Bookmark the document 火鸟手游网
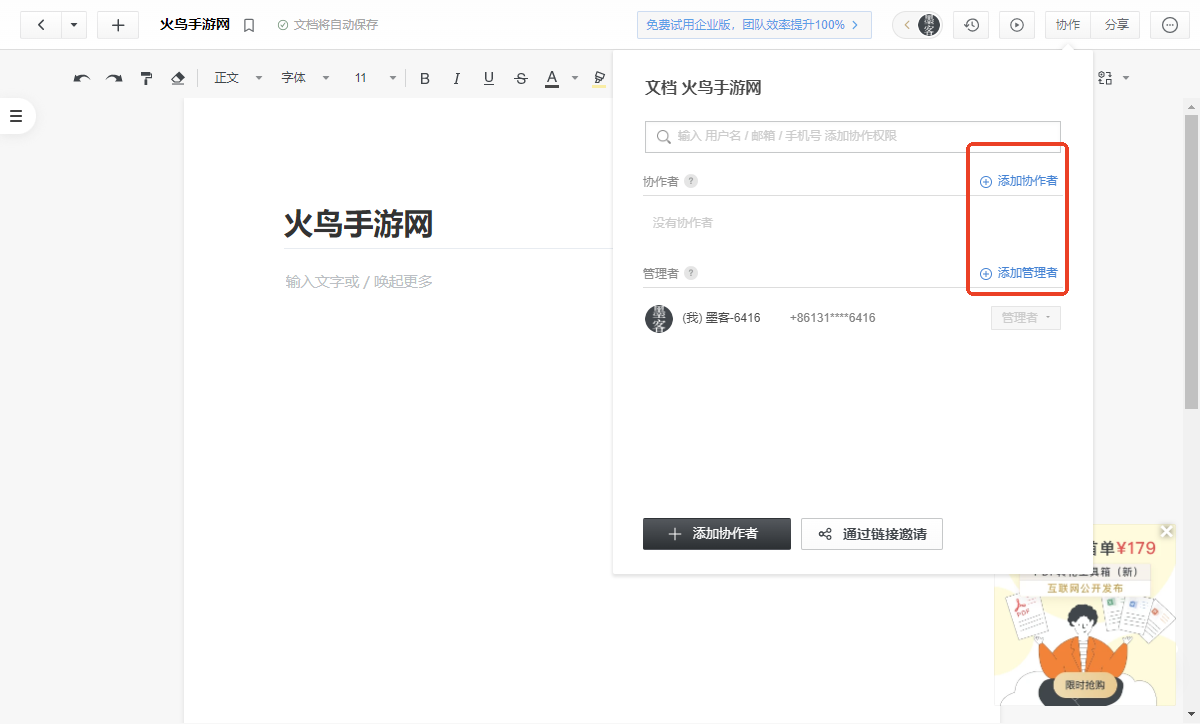This screenshot has height=724, width=1200. coord(249,25)
